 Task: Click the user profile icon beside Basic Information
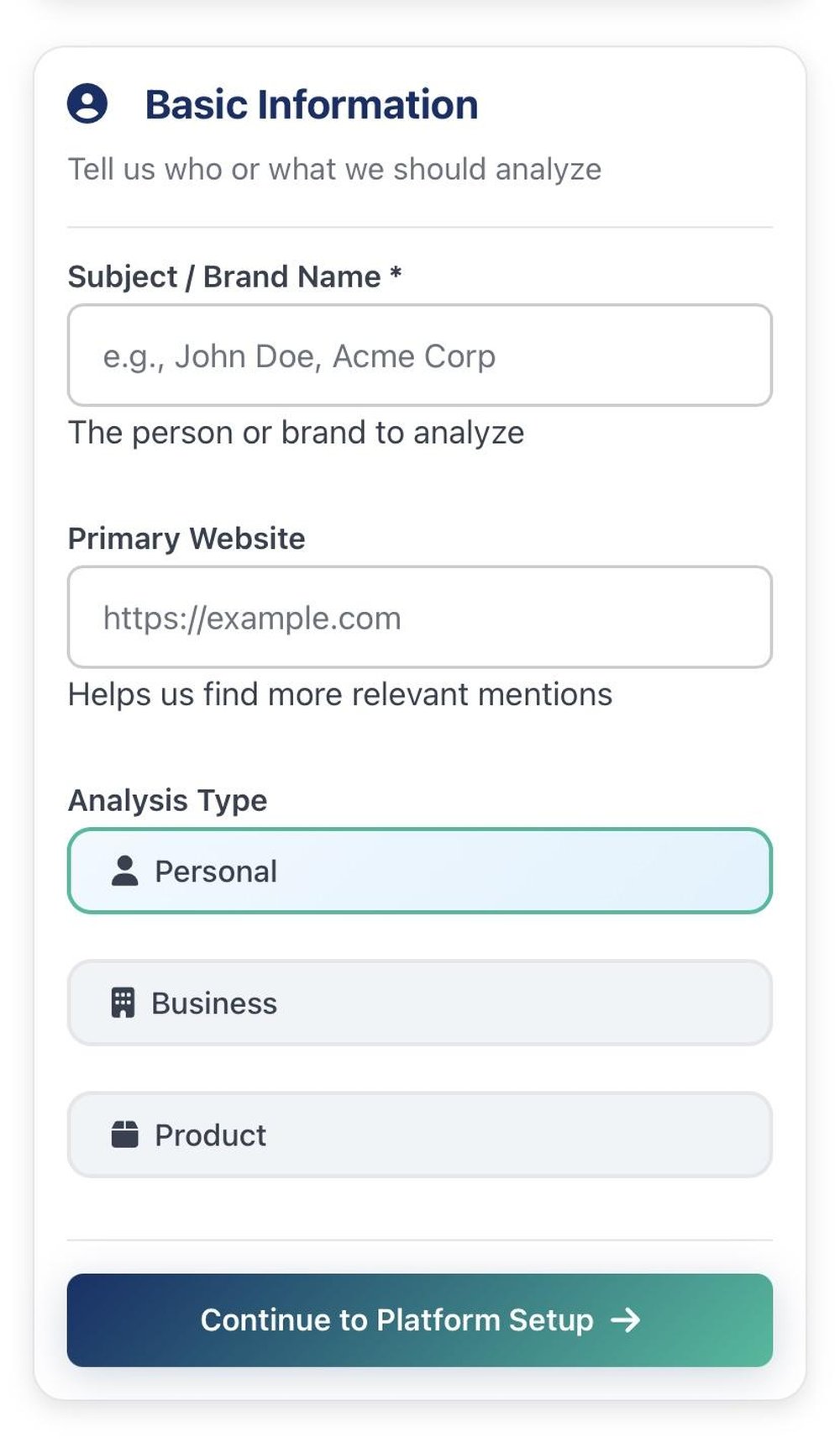87,104
